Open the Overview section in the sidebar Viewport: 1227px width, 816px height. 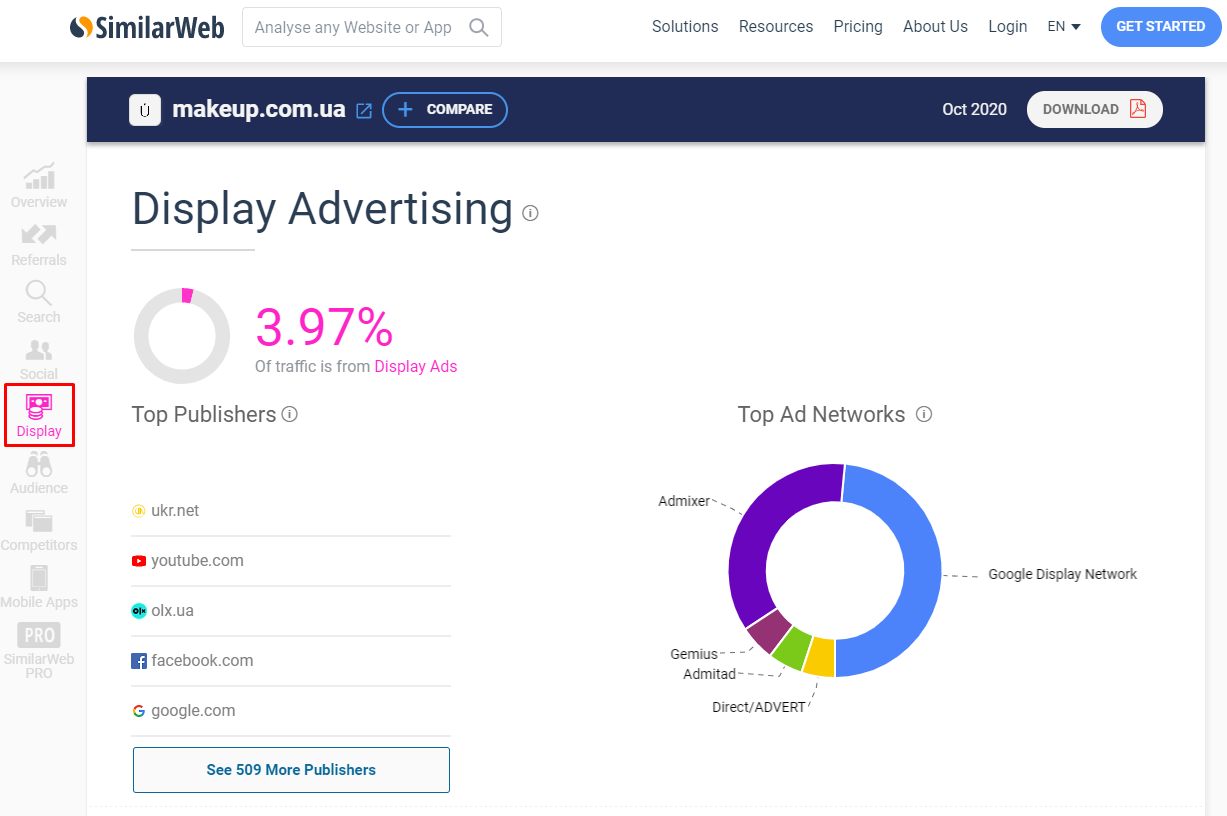click(x=38, y=185)
